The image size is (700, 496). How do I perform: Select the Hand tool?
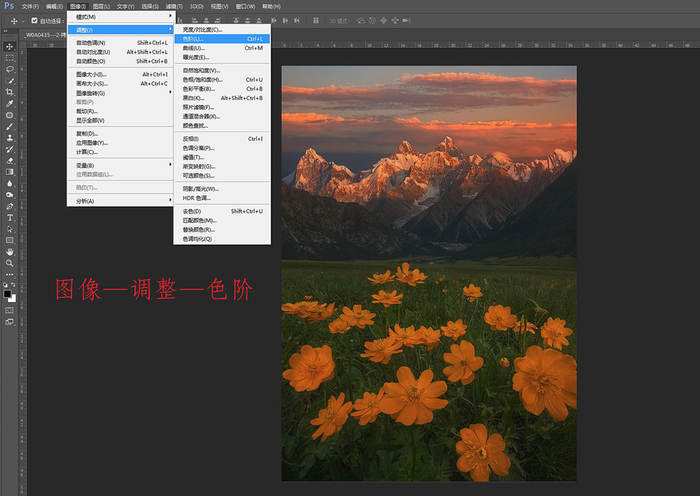[10, 252]
